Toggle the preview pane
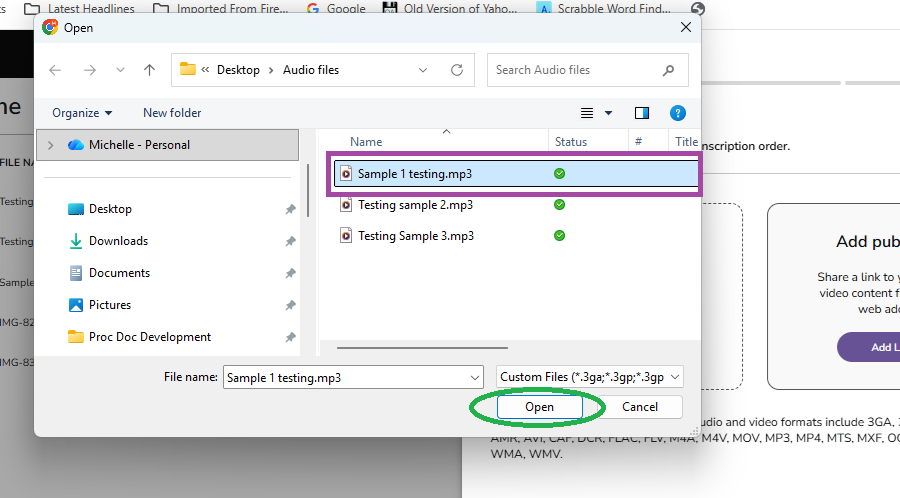This screenshot has width=900, height=498. tap(642, 113)
